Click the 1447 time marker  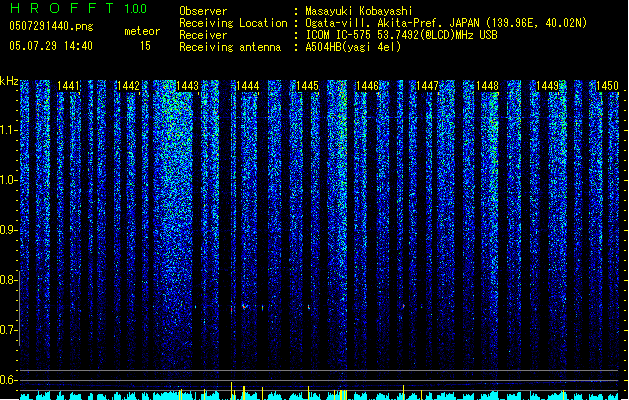click(x=427, y=86)
